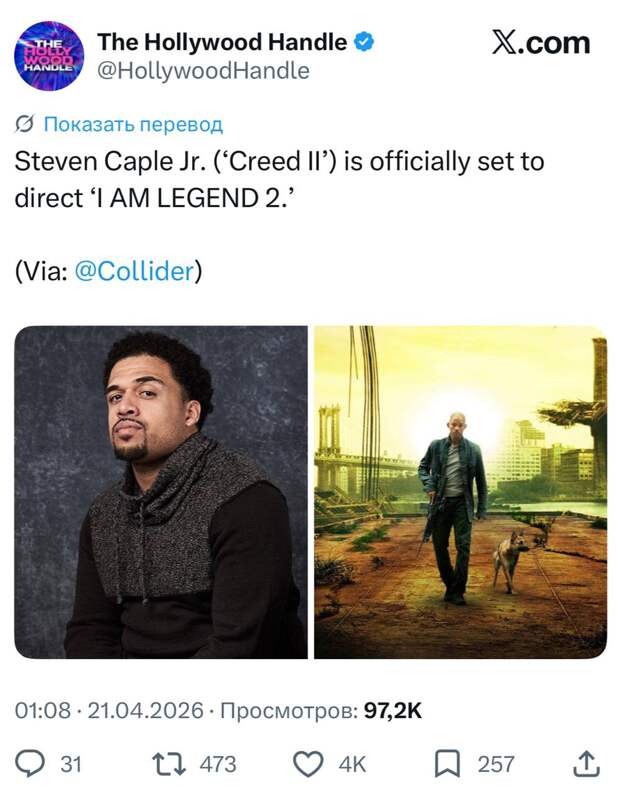Viewport: 620px width, 793px height.
Task: Click the 01:08 · 21.04.2026 timestamp
Action: (107, 710)
